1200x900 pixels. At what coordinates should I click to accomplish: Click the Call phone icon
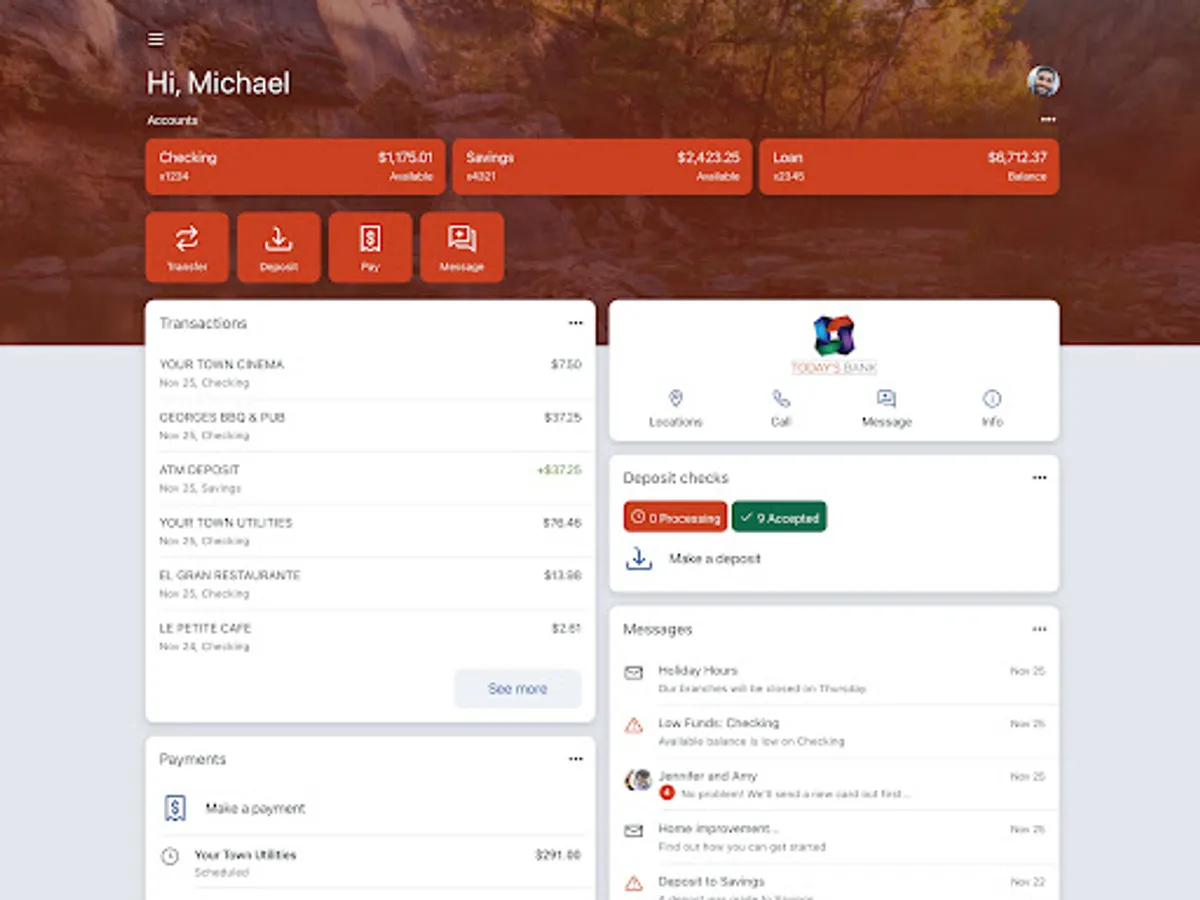pyautogui.click(x=781, y=399)
